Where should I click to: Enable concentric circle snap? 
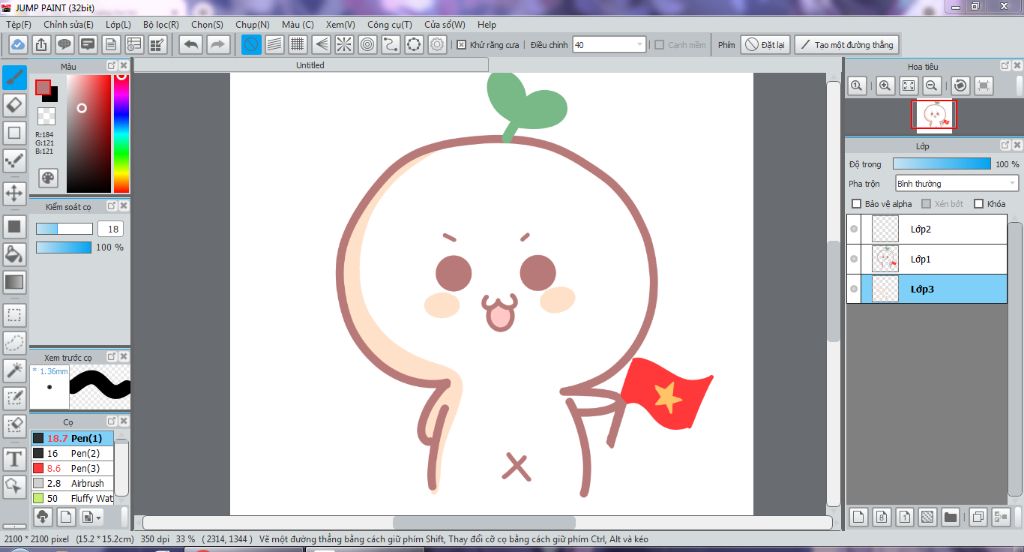[x=368, y=44]
